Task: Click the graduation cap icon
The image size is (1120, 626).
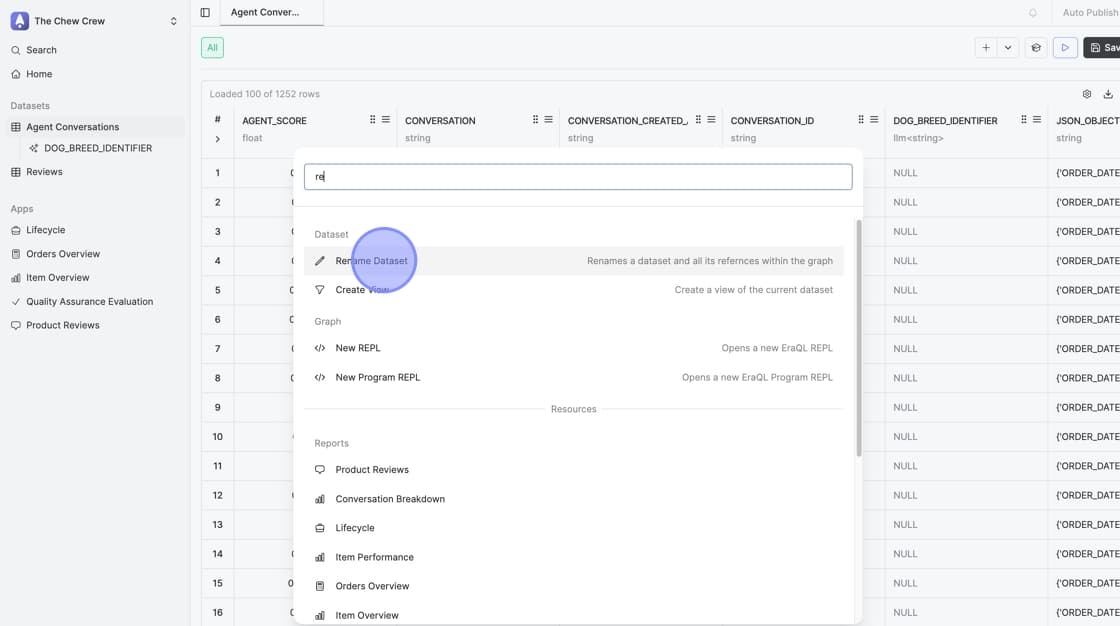Action: point(1036,48)
